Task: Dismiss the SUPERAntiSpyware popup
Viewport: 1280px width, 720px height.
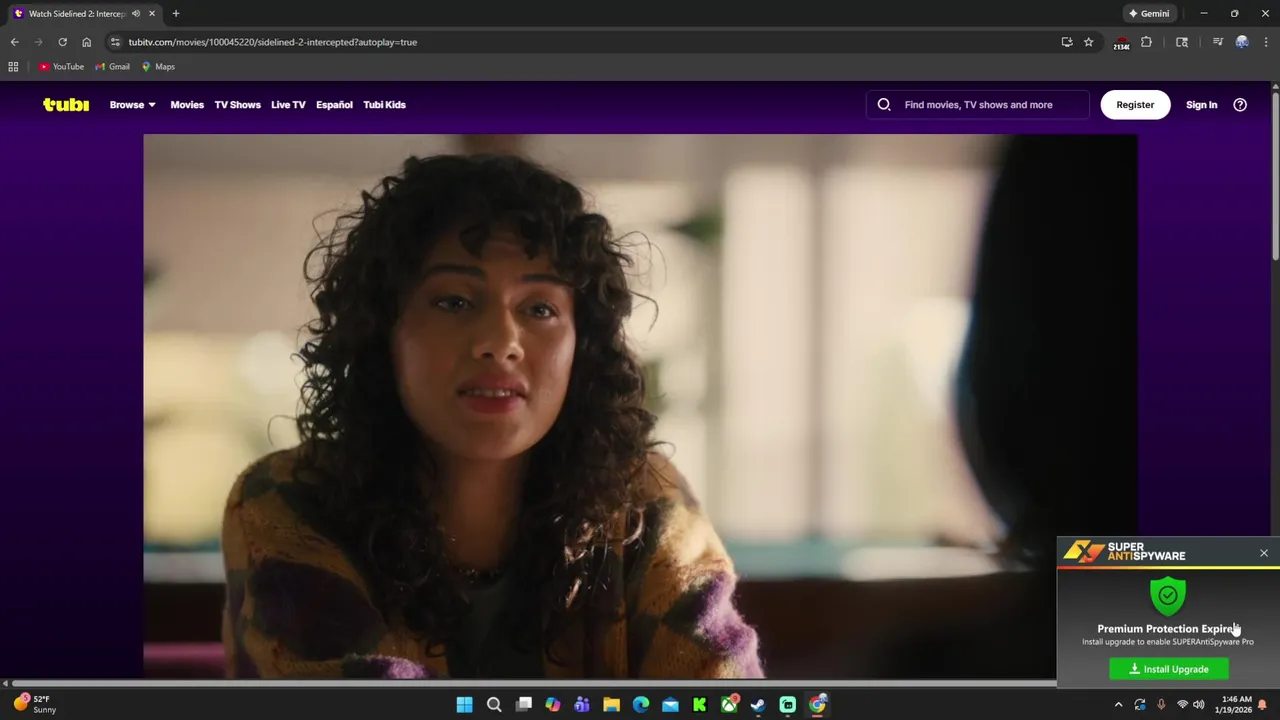Action: [x=1264, y=553]
